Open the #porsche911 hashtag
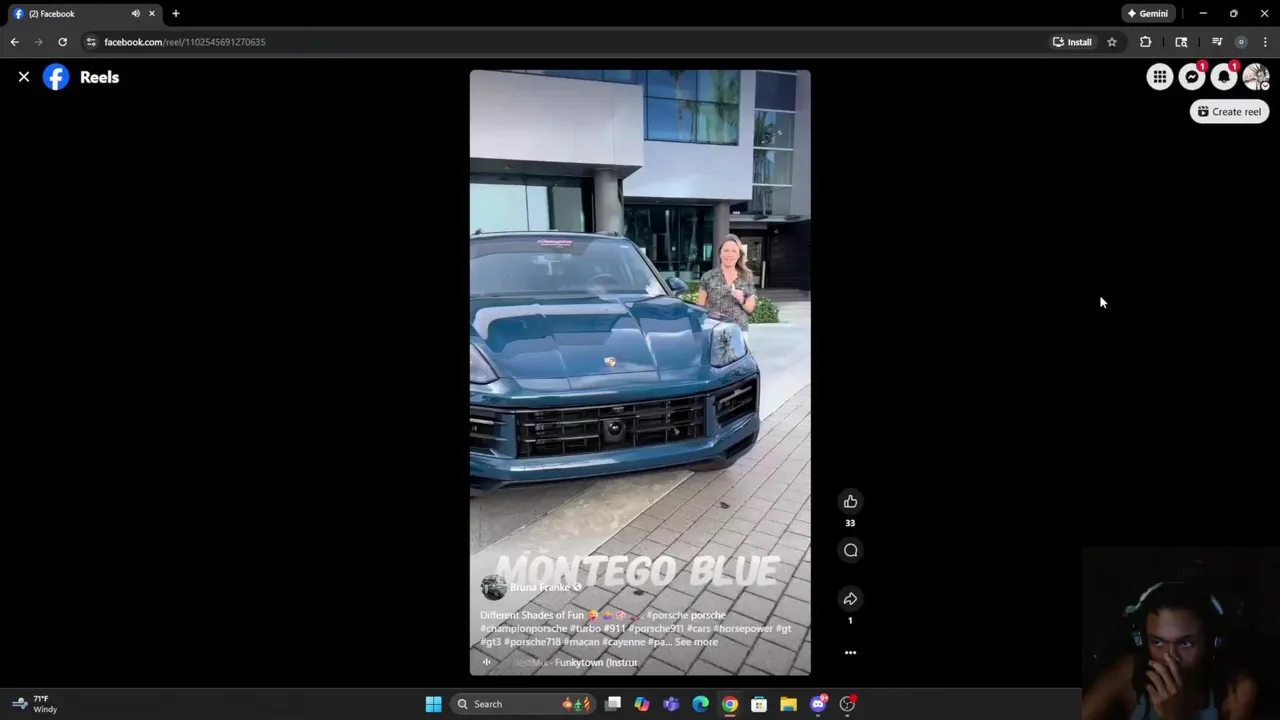1280x720 pixels. coord(655,629)
